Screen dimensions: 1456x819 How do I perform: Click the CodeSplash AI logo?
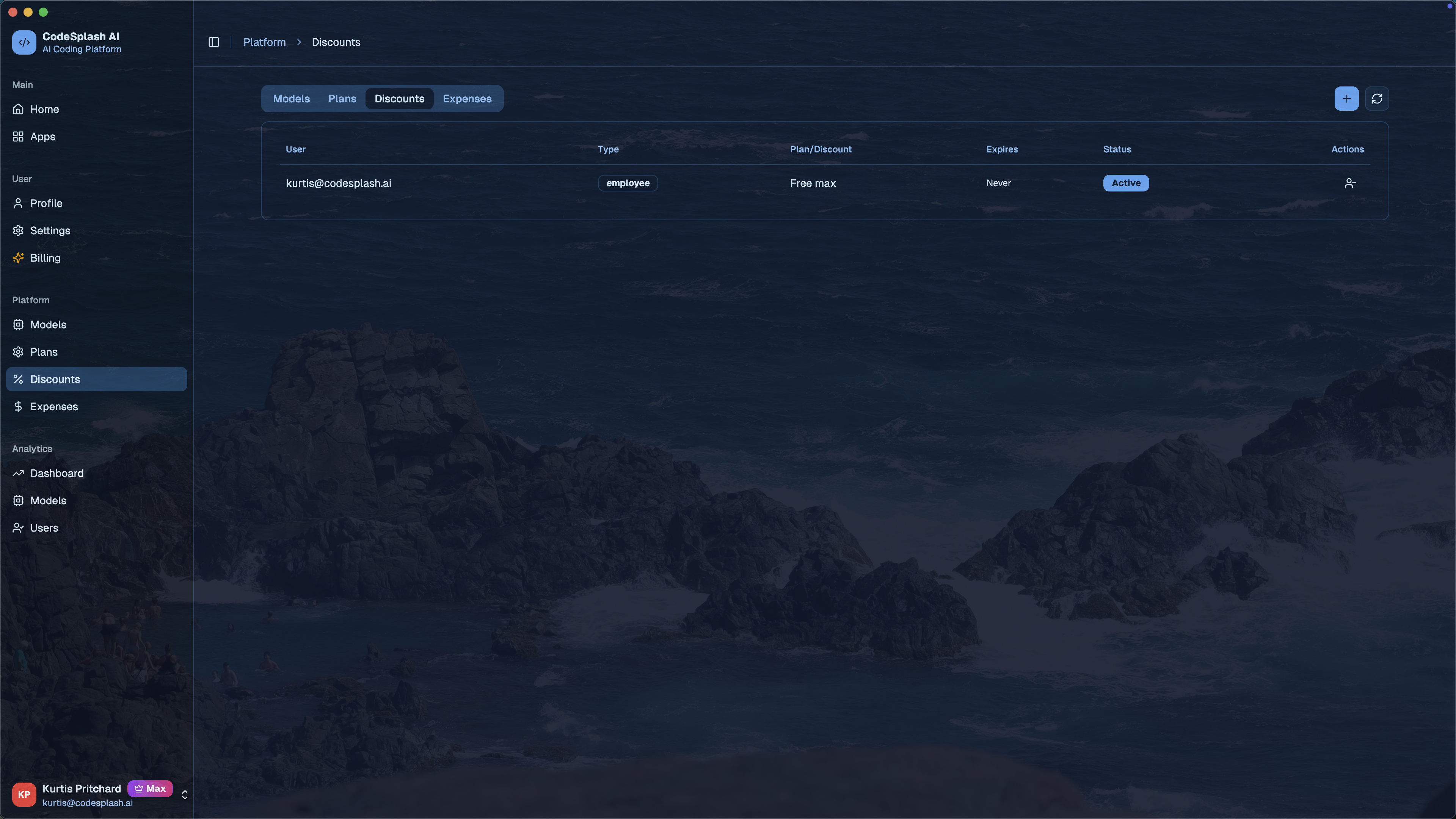tap(24, 42)
